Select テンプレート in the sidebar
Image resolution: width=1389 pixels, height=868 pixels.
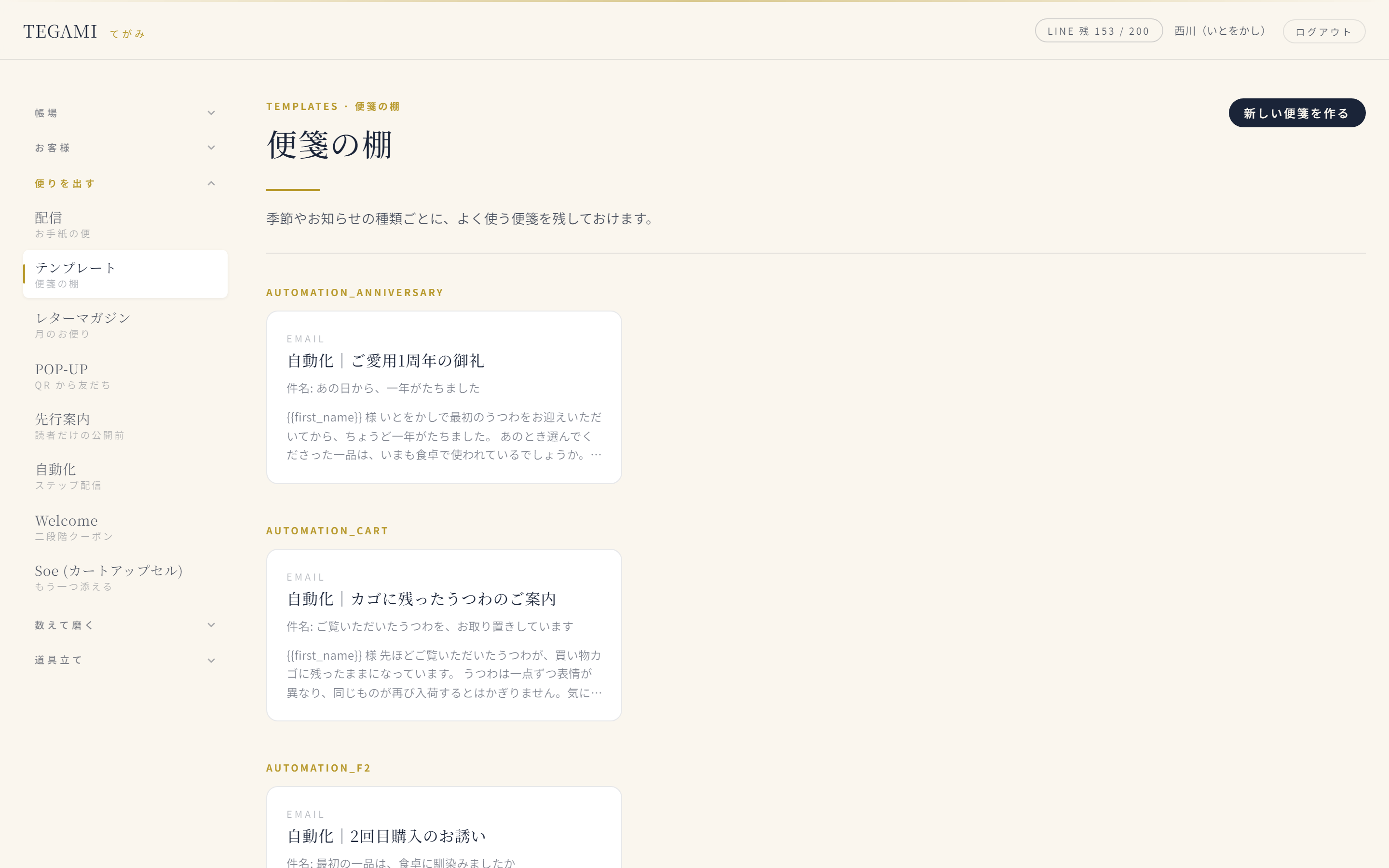click(x=125, y=274)
